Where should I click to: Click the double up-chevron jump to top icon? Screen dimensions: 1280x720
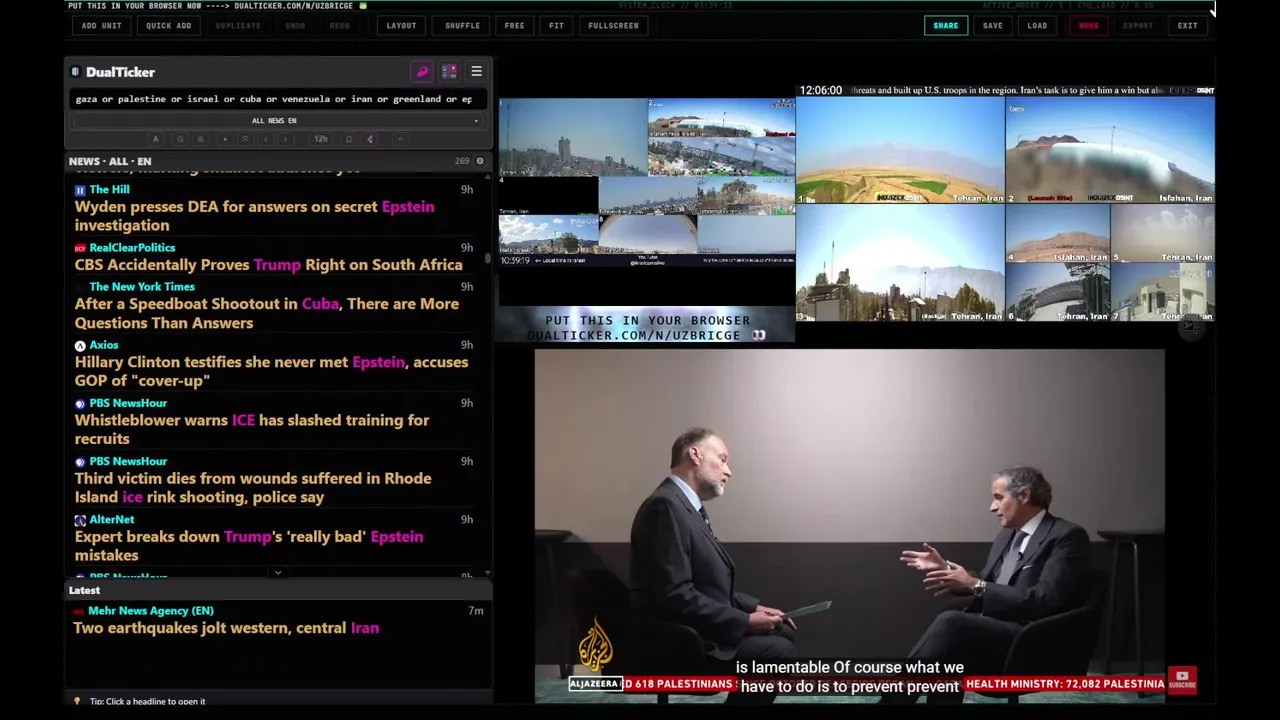(x=245, y=139)
